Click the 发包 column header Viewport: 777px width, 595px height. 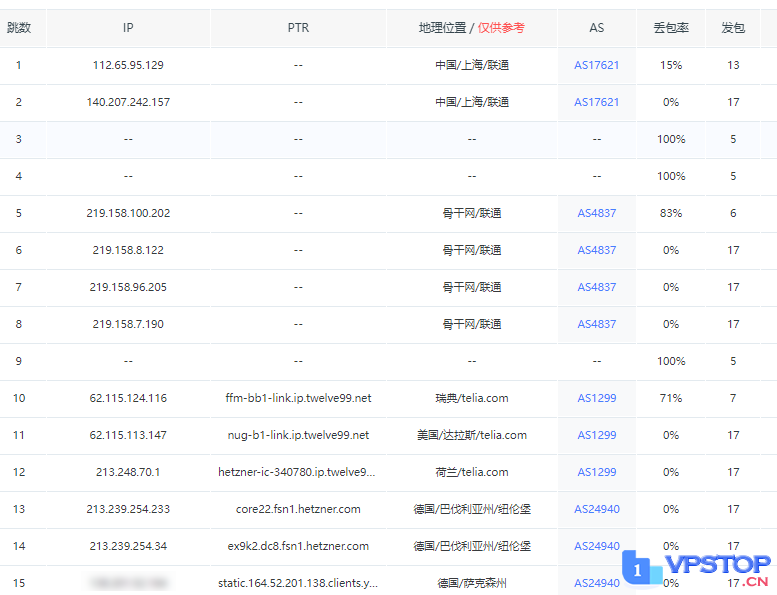click(x=733, y=28)
